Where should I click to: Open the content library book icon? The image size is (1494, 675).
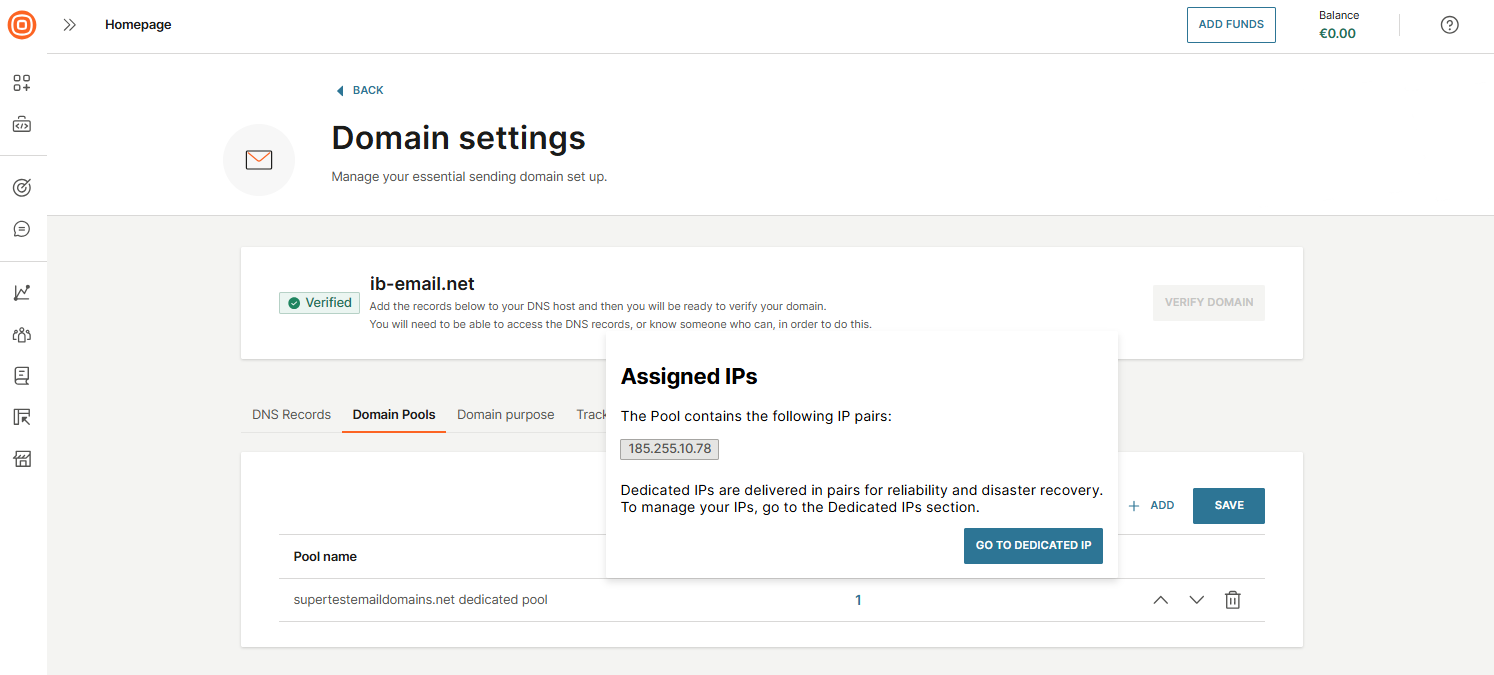(x=21, y=375)
